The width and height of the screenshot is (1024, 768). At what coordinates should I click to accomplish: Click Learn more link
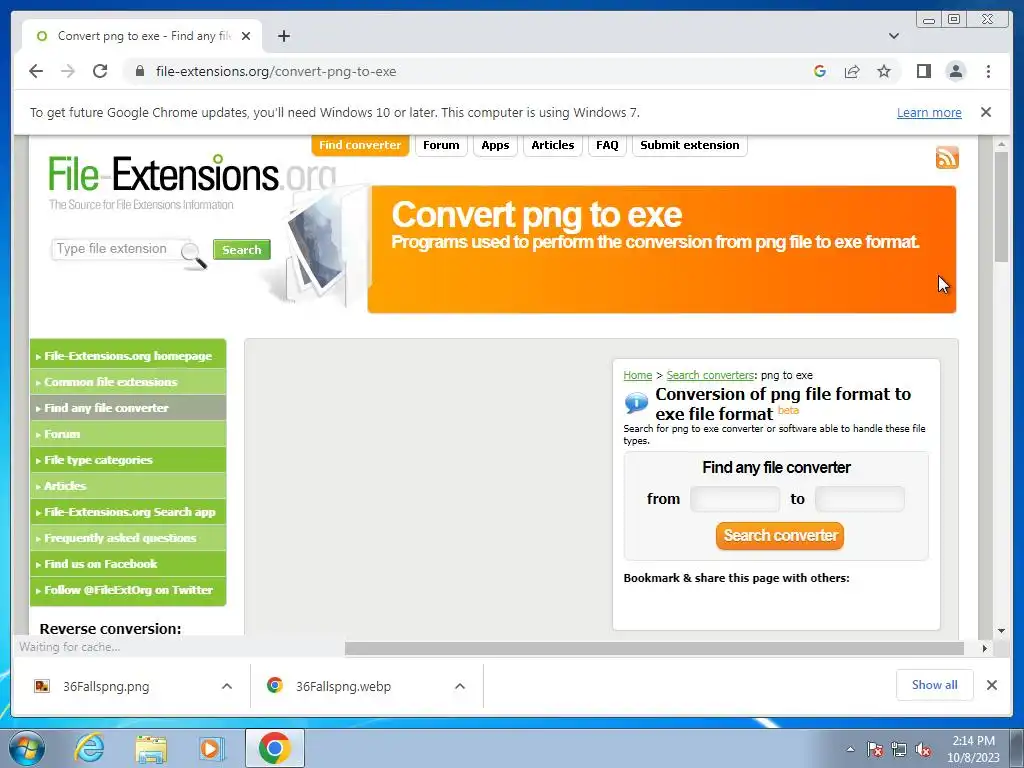[929, 112]
